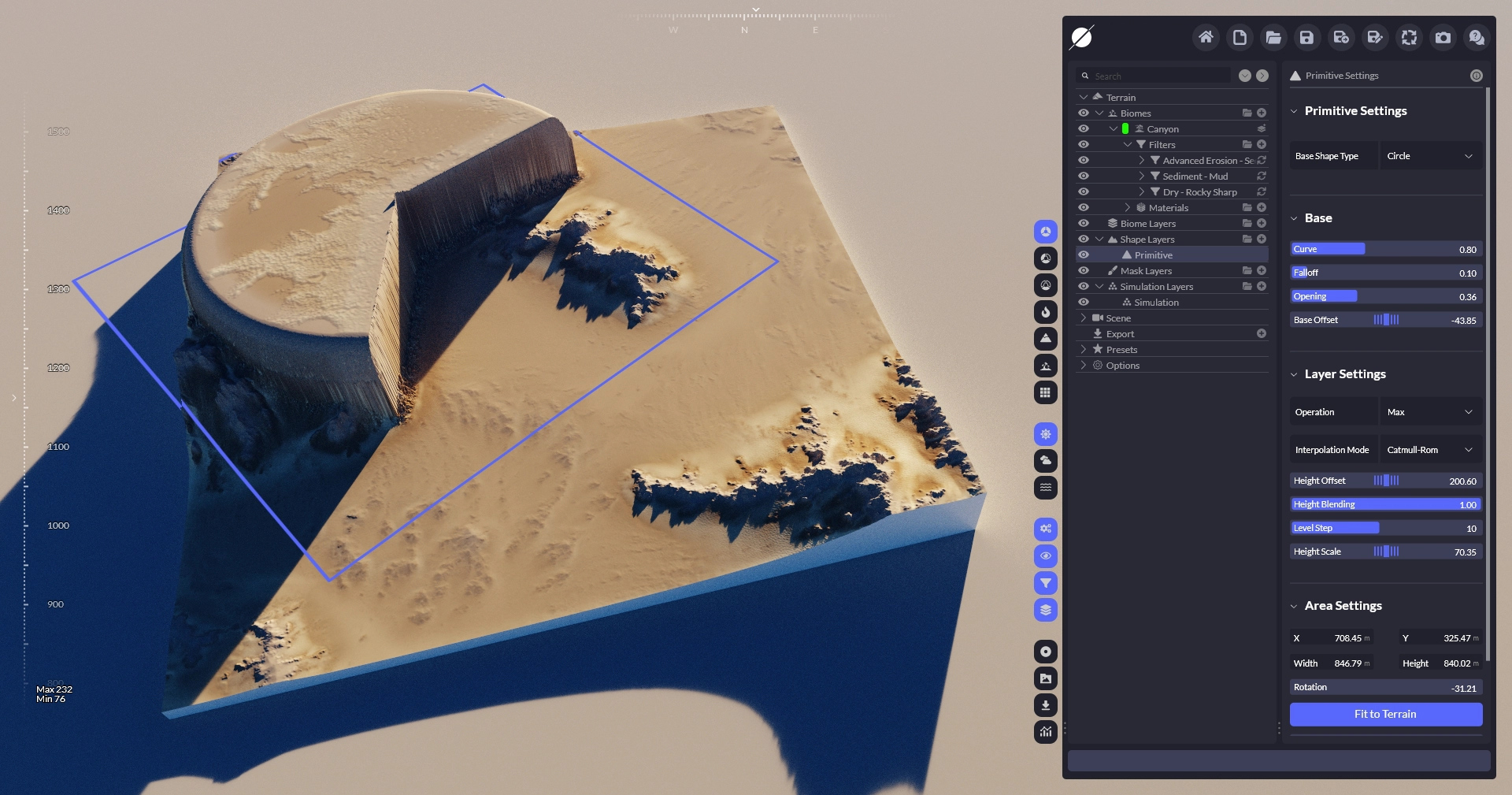Screen dimensions: 1512x795
Task: Open the Interpolation Mode dropdown
Action: 1430,450
